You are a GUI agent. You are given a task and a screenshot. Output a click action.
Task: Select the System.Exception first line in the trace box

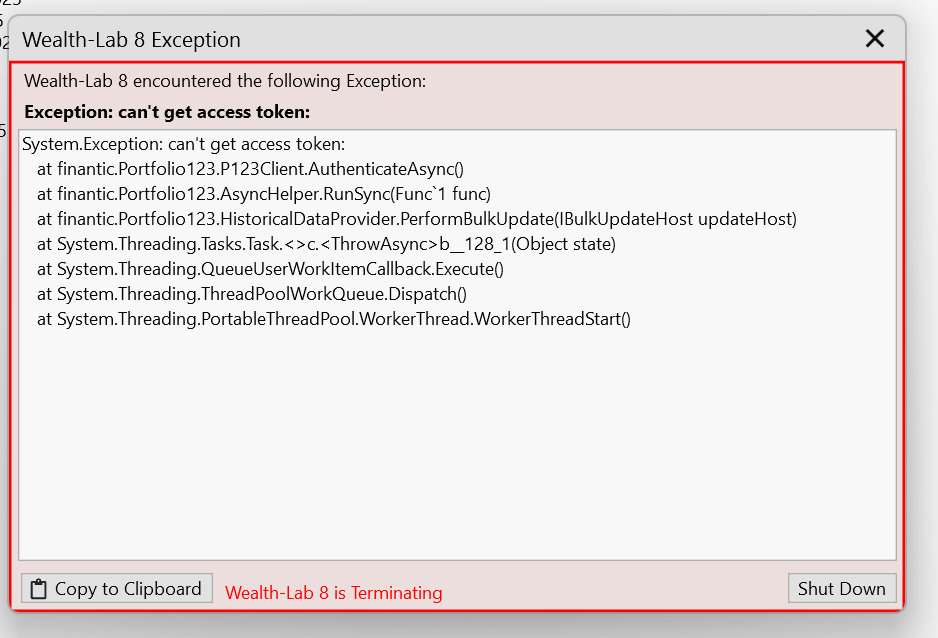click(x=184, y=144)
